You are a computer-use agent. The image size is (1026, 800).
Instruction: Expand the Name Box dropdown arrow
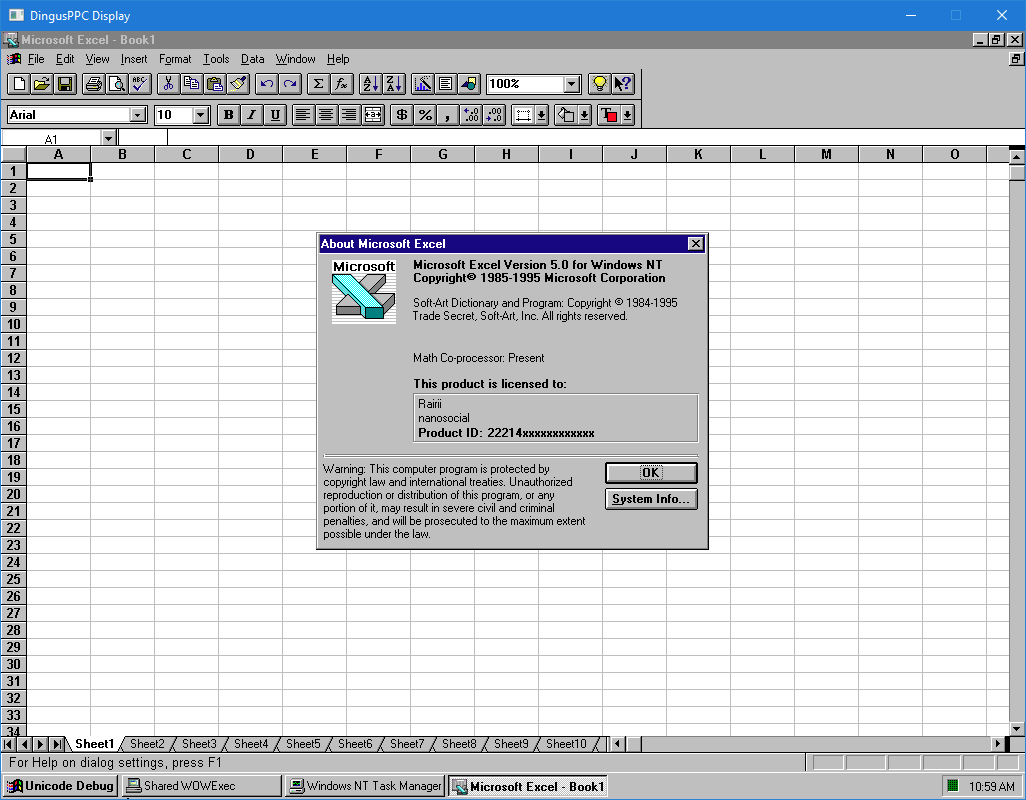click(x=109, y=138)
